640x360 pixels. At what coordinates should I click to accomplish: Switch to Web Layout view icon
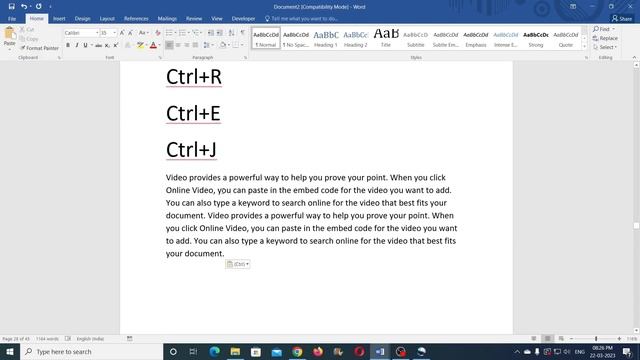coord(561,339)
